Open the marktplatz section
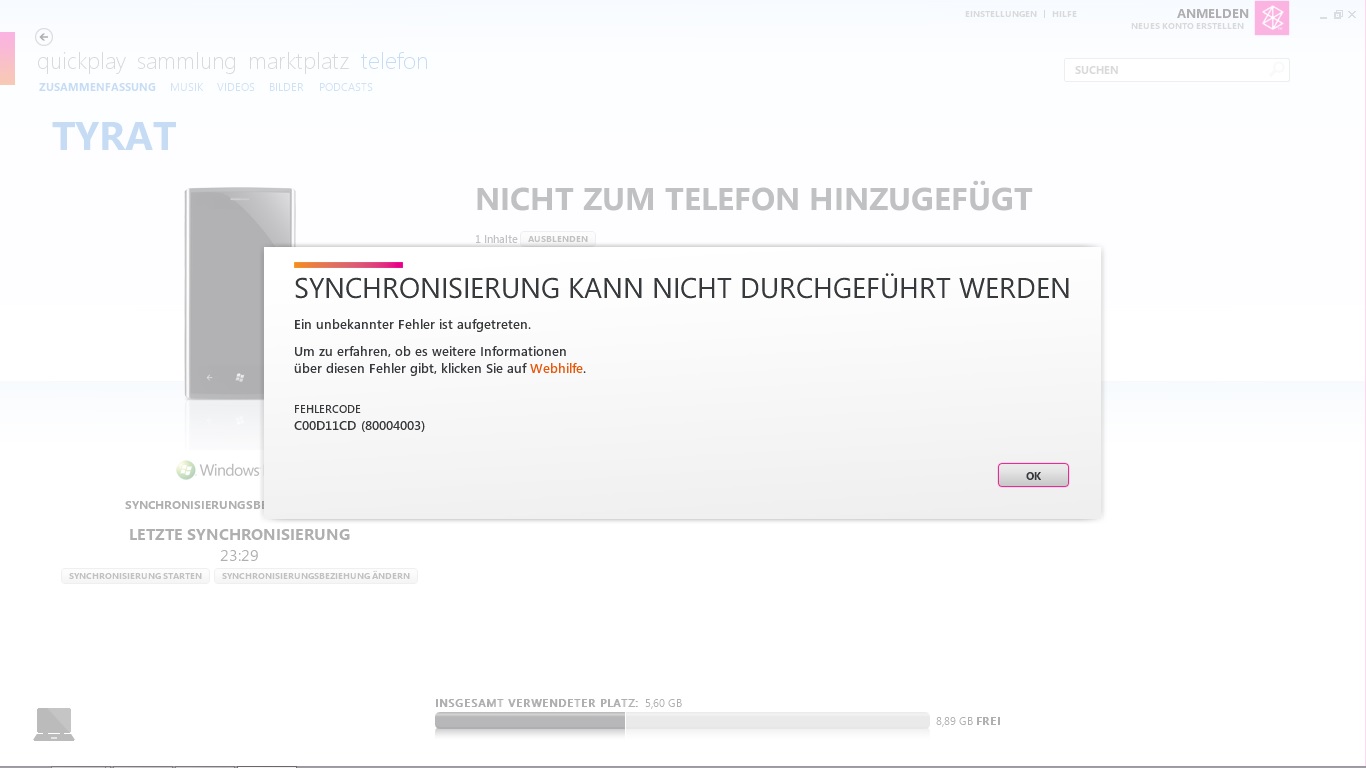 point(299,62)
